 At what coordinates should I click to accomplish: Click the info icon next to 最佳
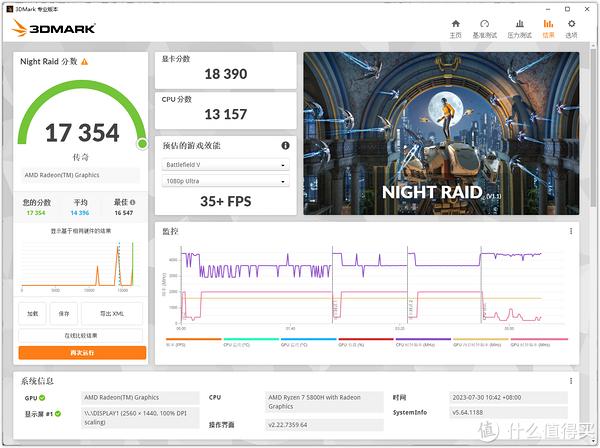point(133,202)
